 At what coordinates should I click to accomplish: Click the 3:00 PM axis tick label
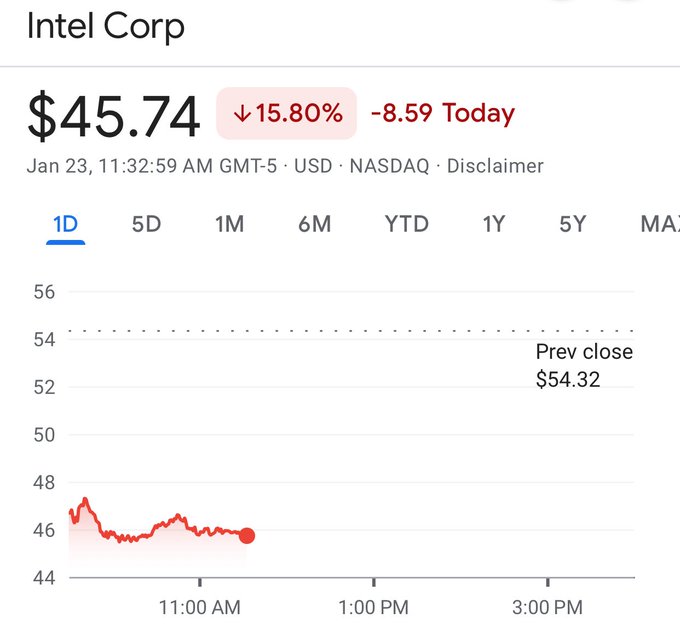tap(547, 607)
